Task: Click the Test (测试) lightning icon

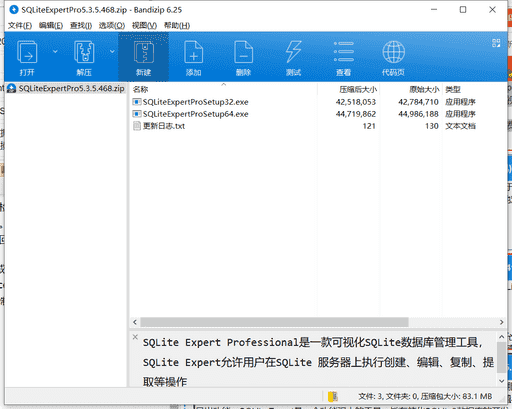Action: (x=294, y=52)
